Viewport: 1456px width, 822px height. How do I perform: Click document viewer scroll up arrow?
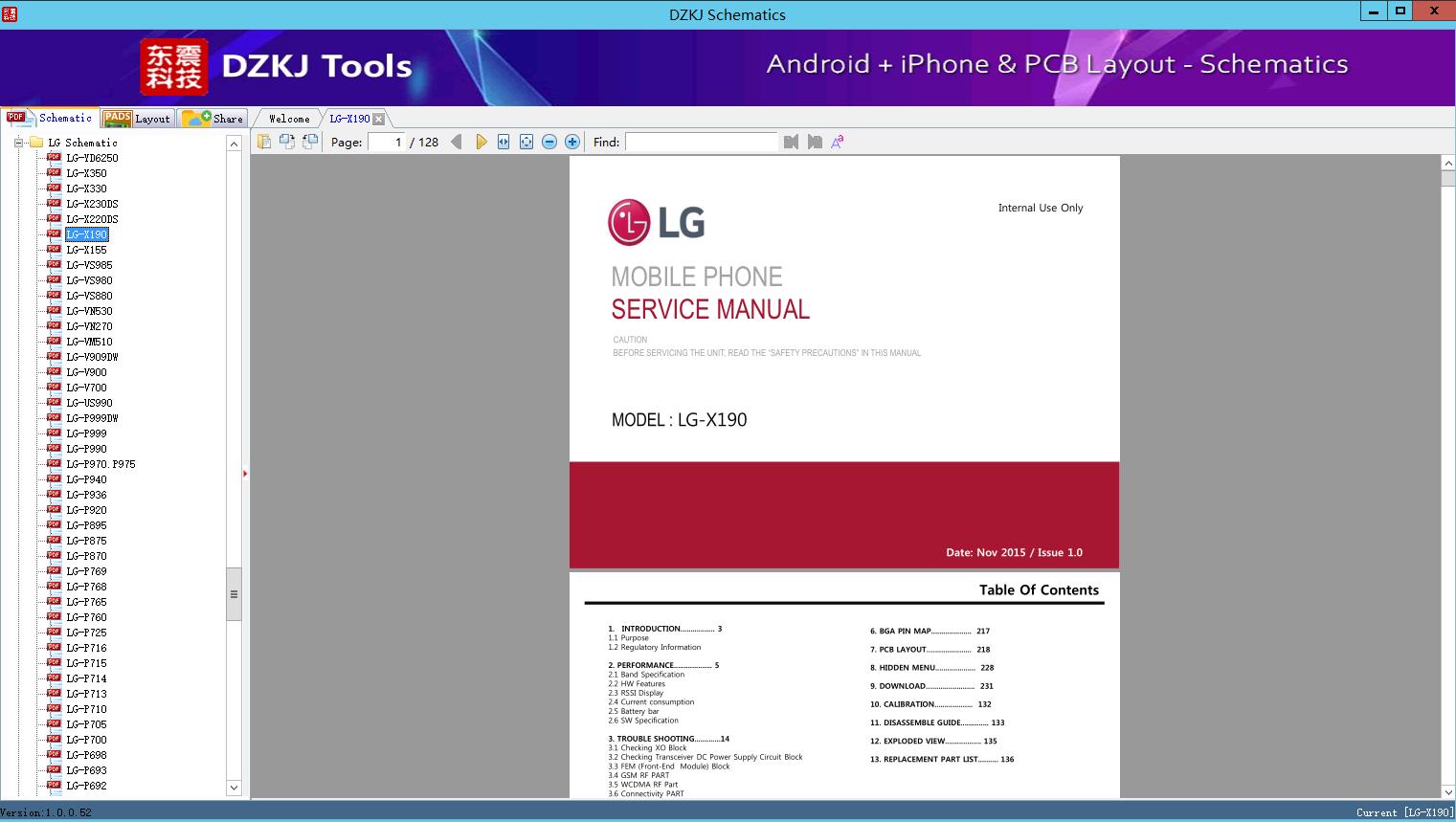[1448, 164]
